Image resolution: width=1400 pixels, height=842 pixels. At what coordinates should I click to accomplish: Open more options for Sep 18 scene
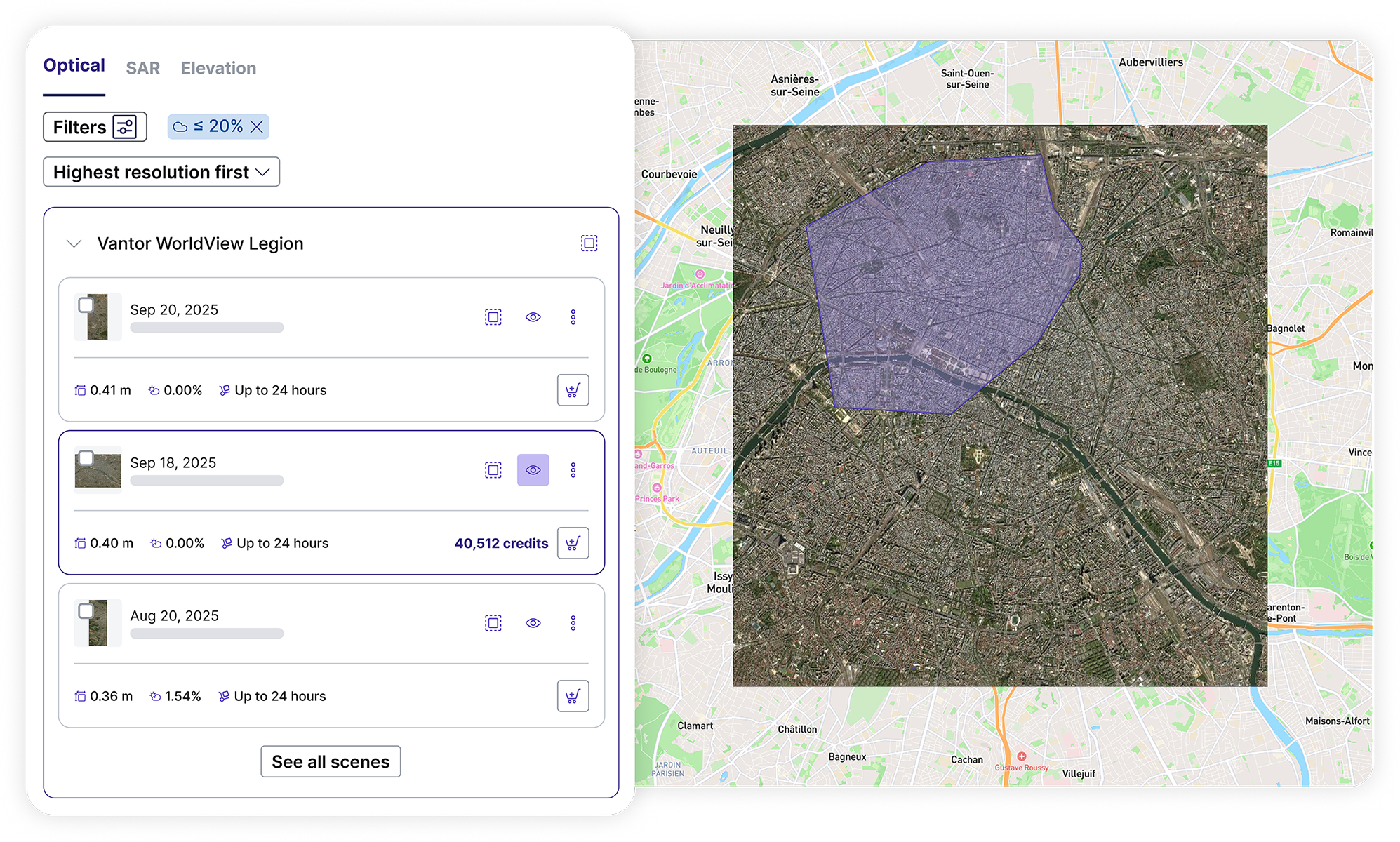click(x=573, y=470)
